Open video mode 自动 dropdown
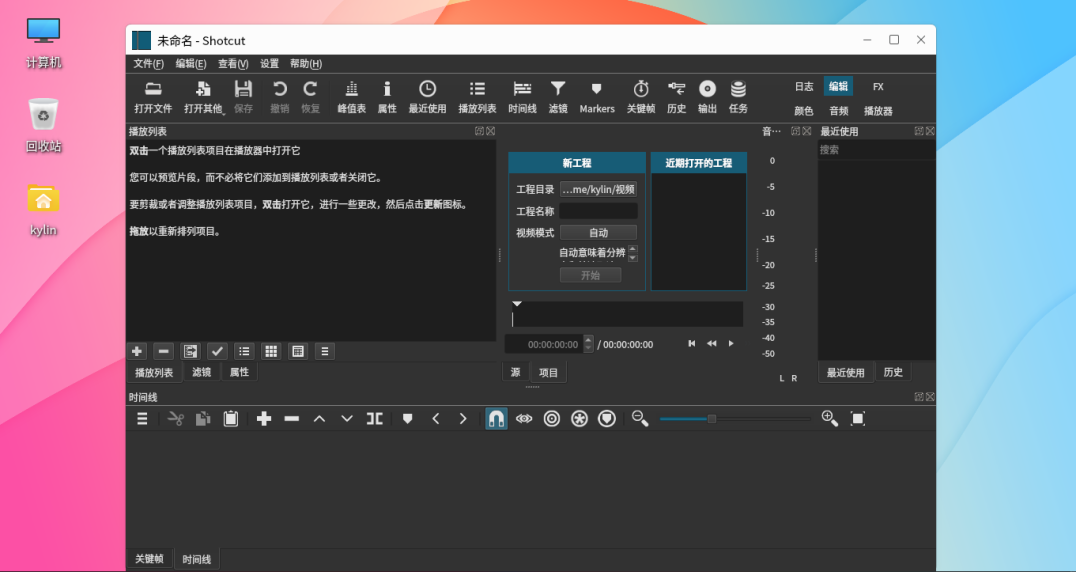 [x=598, y=233]
